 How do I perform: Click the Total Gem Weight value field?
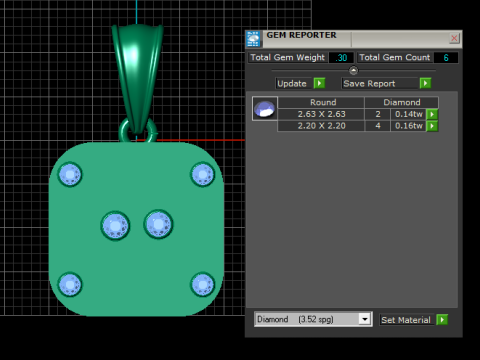[341, 58]
